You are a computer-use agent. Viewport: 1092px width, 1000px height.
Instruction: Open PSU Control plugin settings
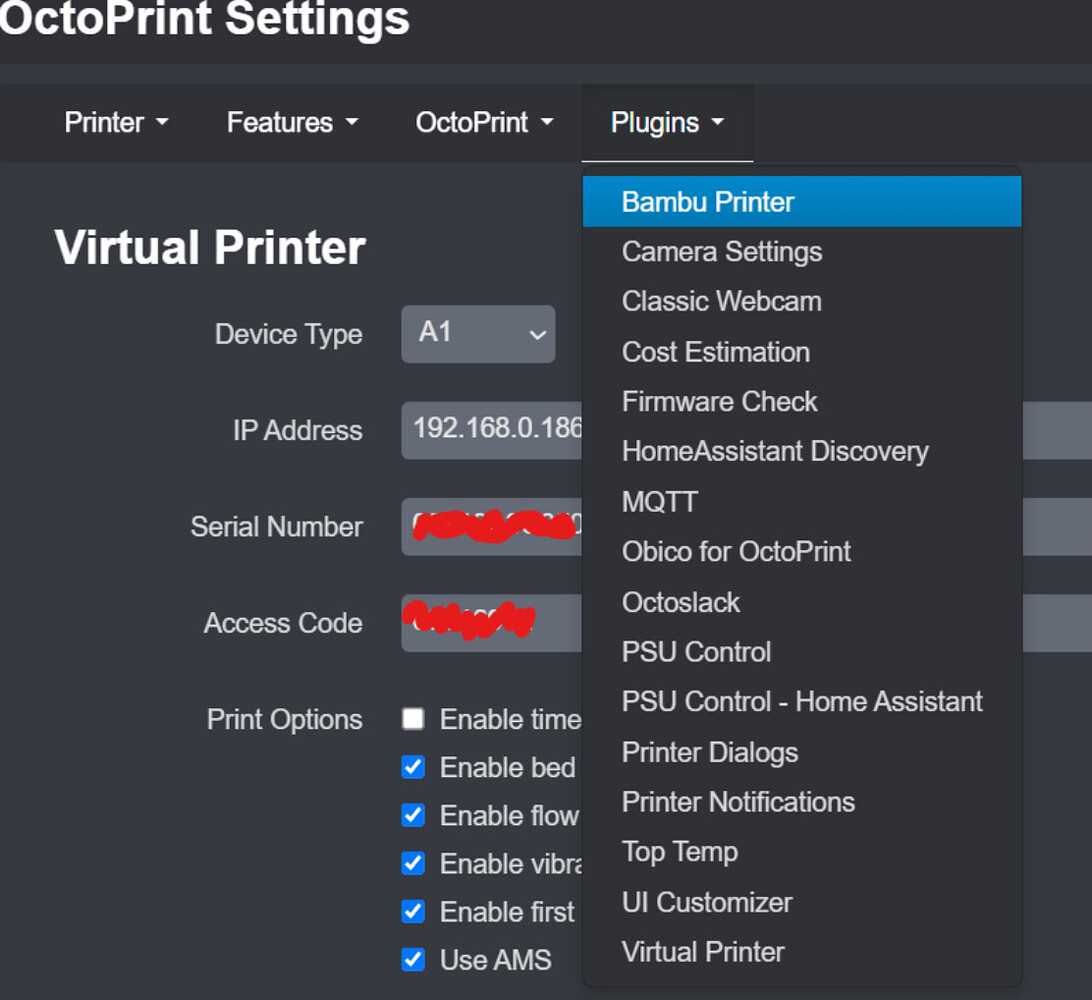[x=696, y=651]
